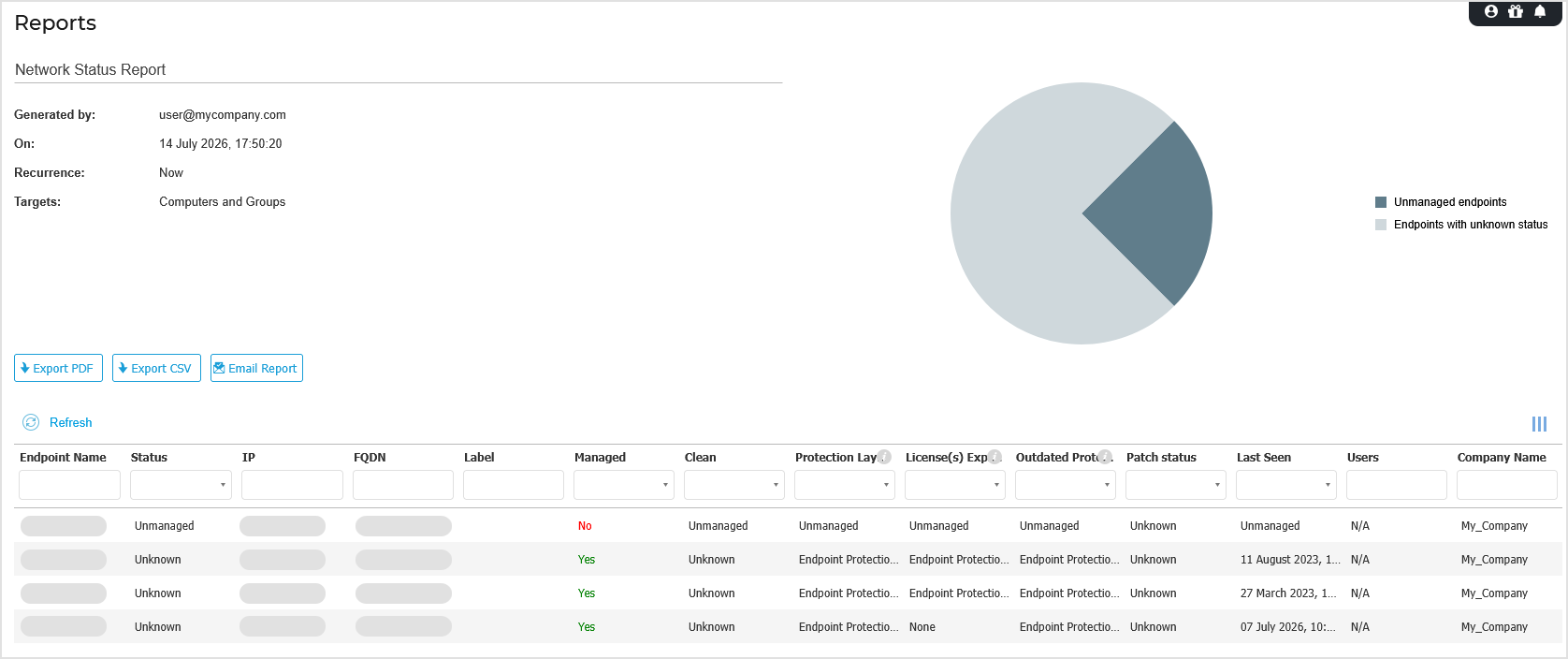Open the Managed filter dropdown
The width and height of the screenshot is (1568, 659).
tap(624, 485)
